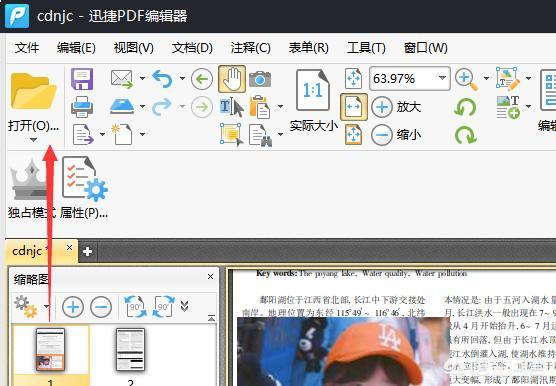
Task: Open the 表单(R) menu
Action: (308, 48)
